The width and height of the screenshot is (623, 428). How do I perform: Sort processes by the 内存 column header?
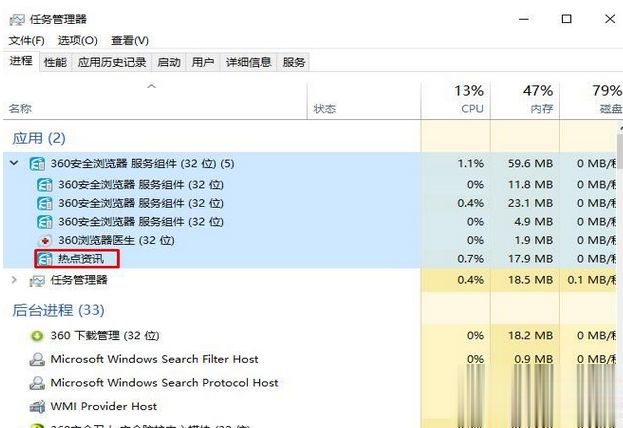(x=537, y=99)
